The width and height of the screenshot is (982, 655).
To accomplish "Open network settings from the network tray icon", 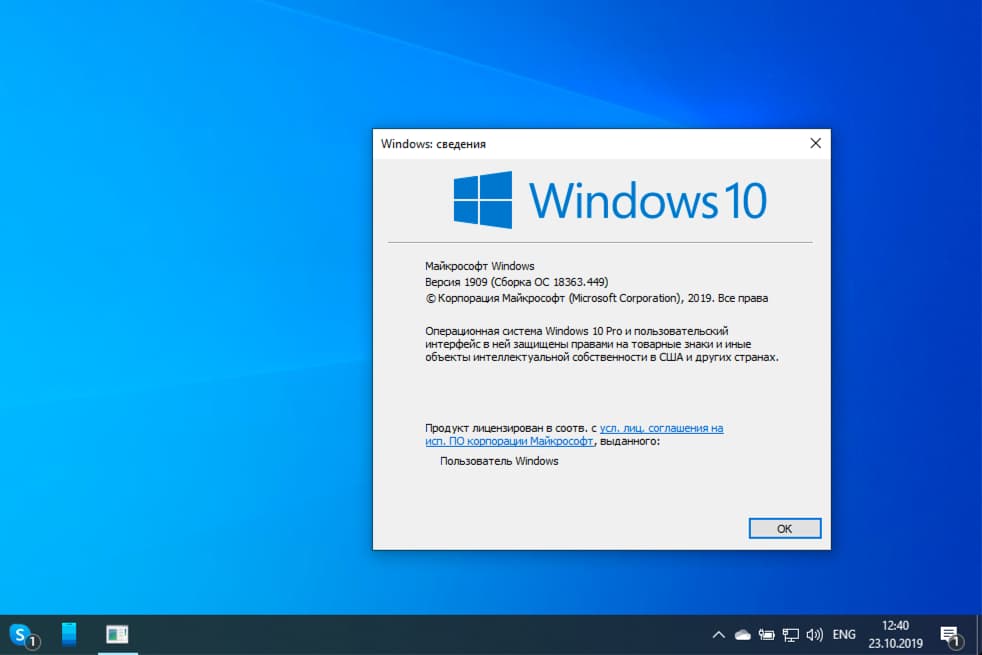I will coord(790,634).
